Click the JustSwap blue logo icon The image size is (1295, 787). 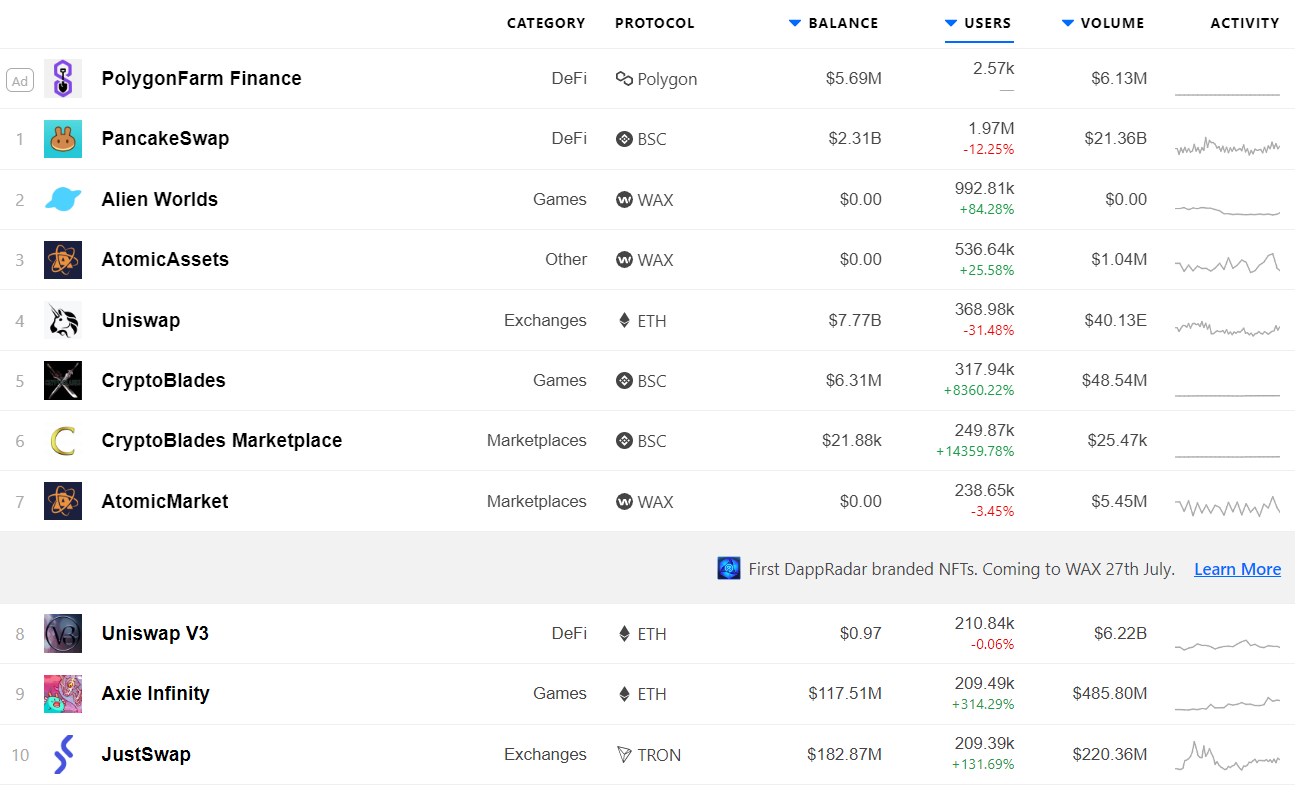[63, 754]
